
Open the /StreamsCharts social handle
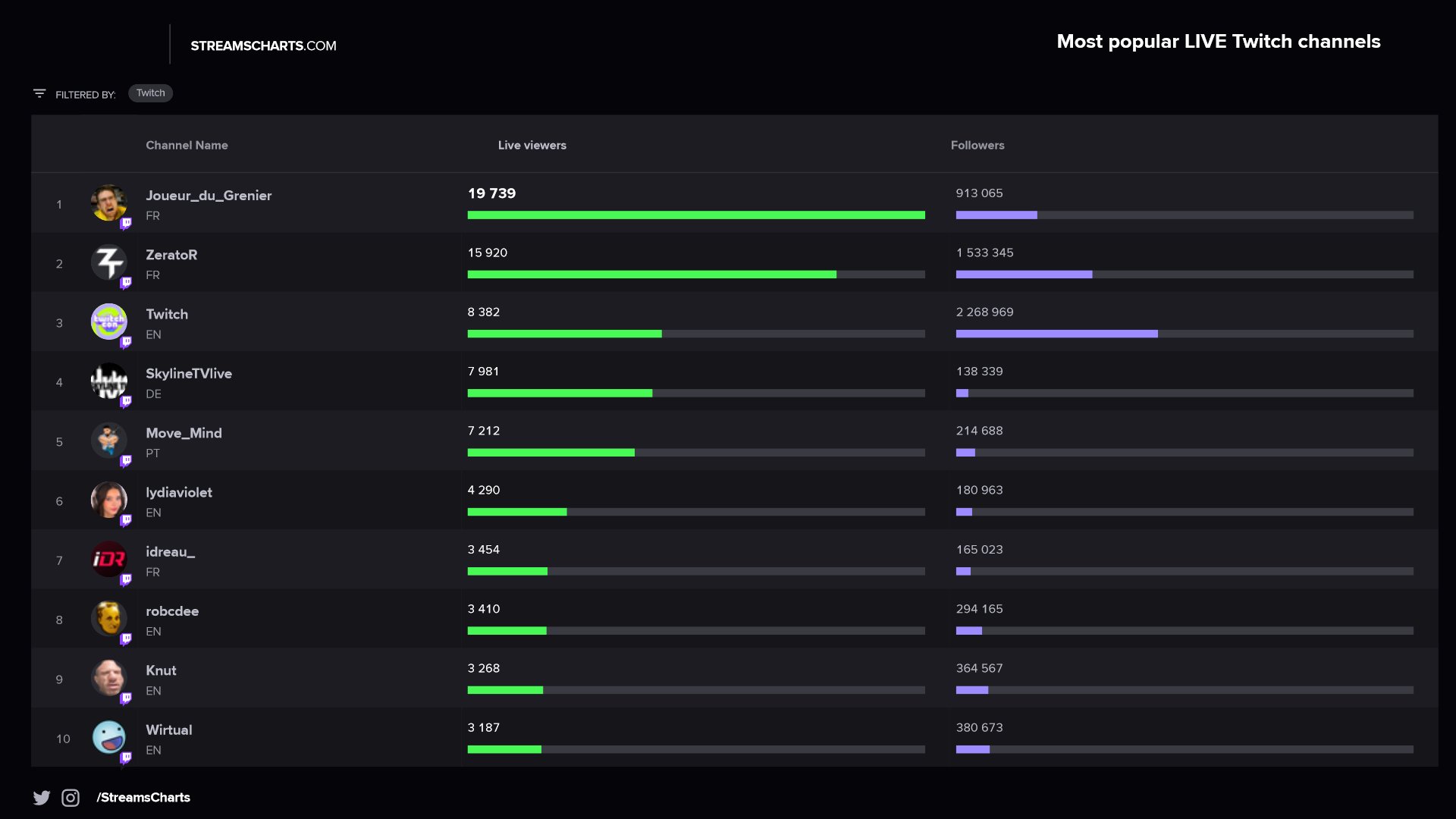point(143,798)
